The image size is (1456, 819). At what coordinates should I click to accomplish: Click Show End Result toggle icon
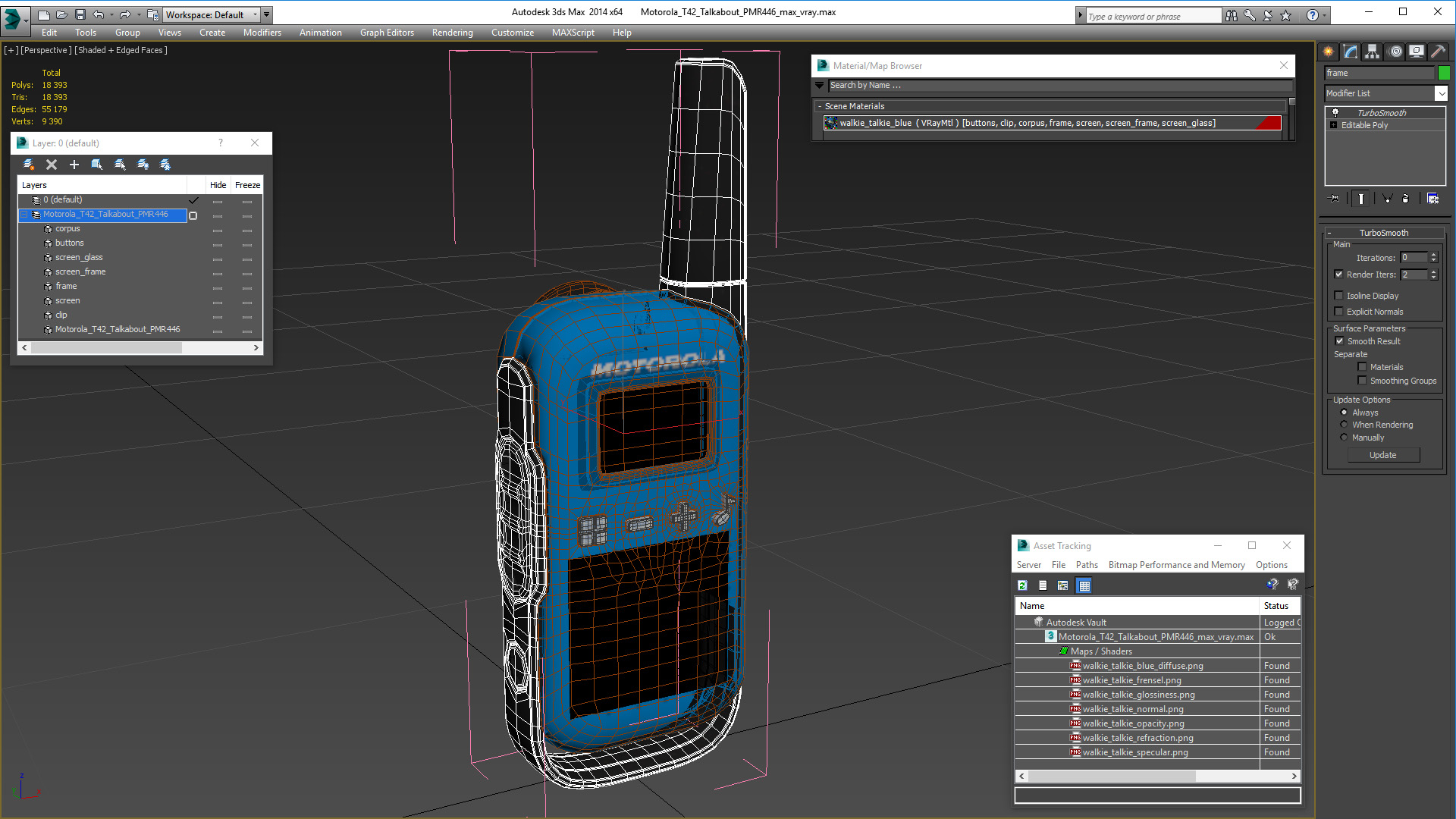click(1361, 199)
